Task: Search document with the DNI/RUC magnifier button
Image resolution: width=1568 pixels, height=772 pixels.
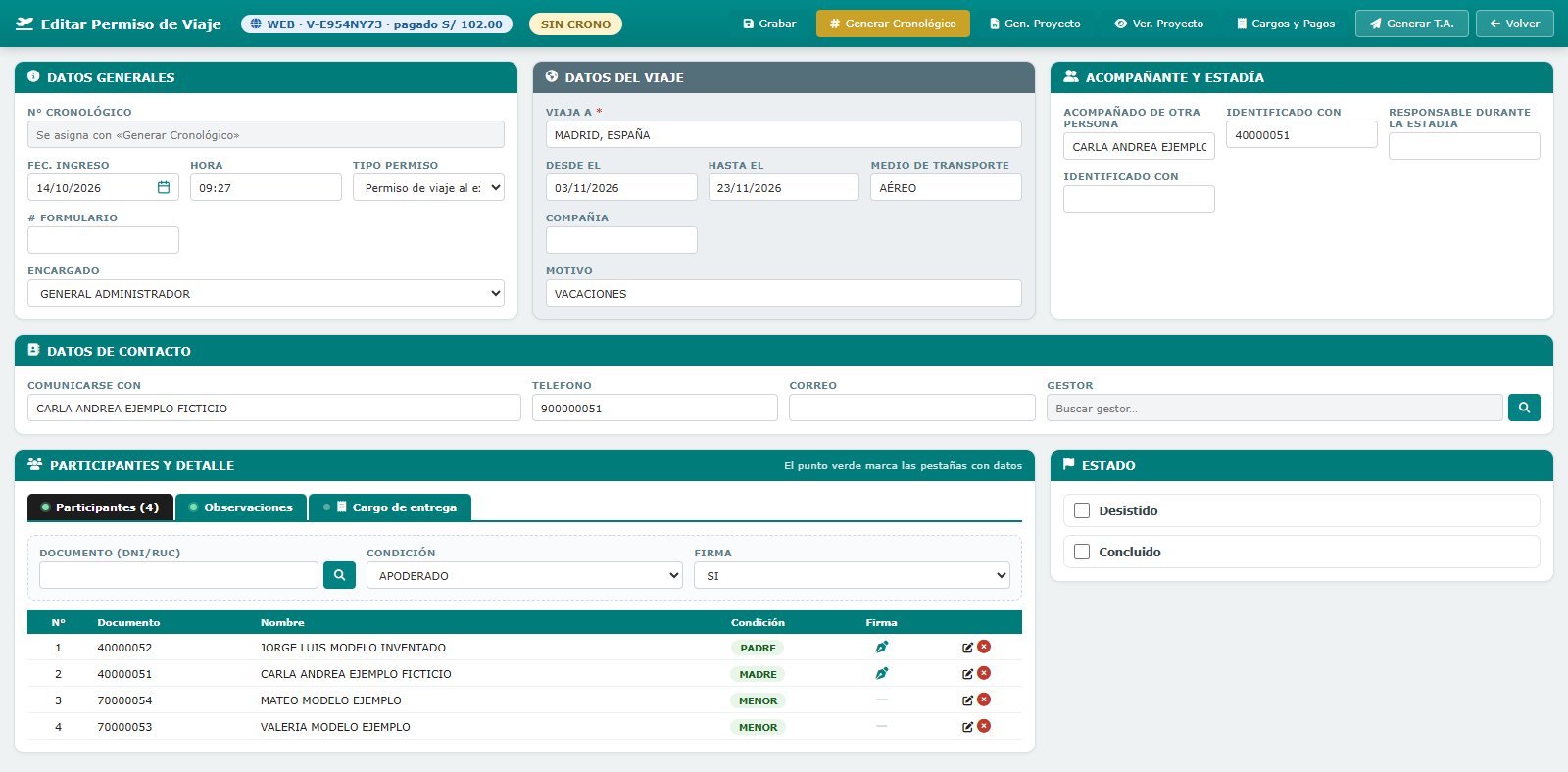Action: pyautogui.click(x=339, y=575)
